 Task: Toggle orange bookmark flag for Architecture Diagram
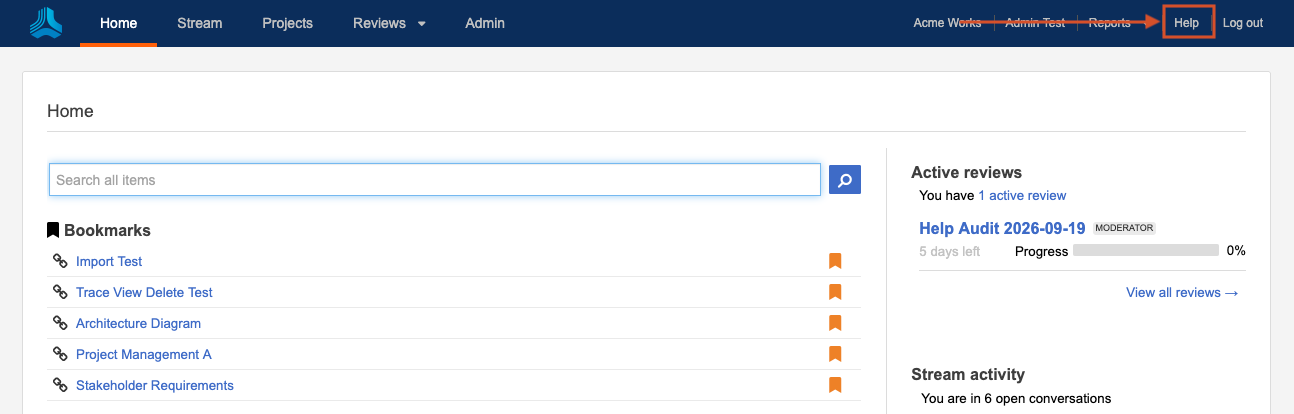[835, 323]
